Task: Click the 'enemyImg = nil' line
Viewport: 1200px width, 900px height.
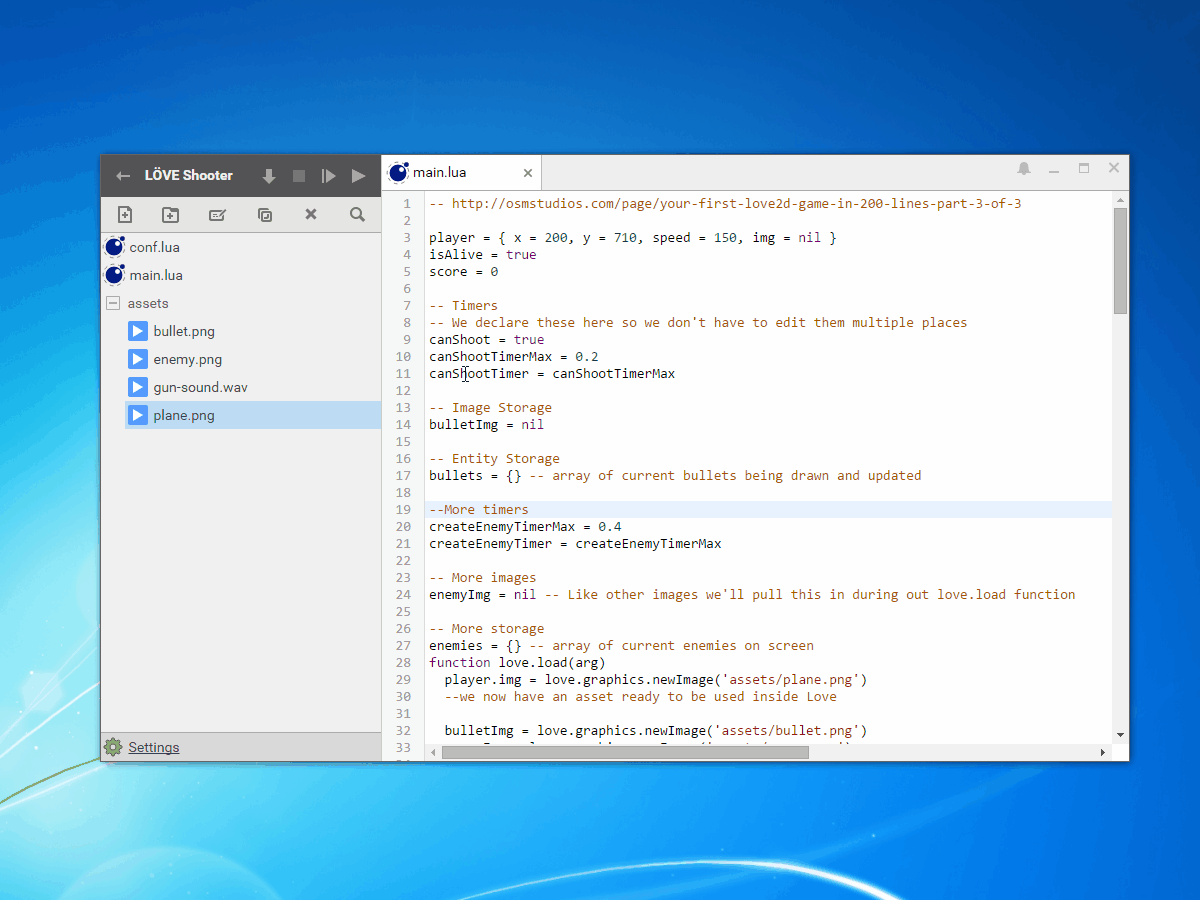Action: pos(752,595)
